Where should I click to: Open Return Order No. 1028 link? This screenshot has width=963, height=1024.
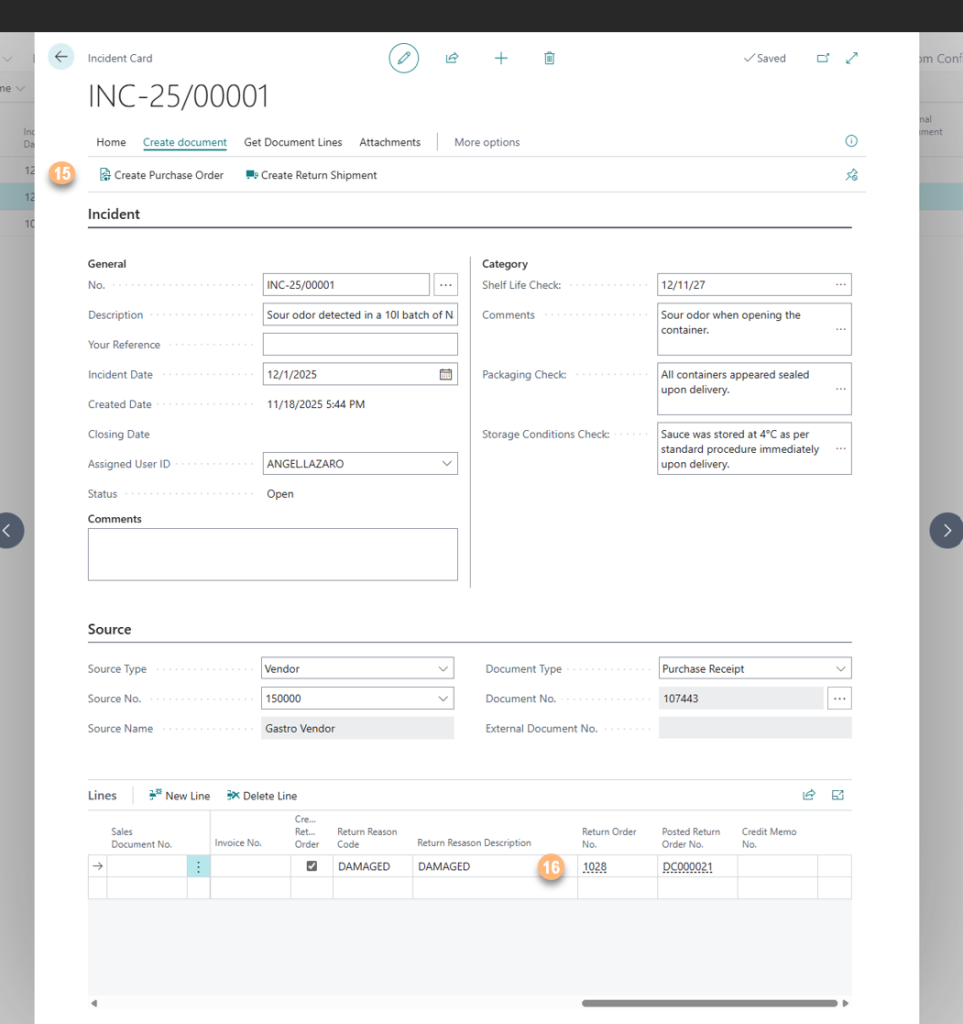(595, 867)
